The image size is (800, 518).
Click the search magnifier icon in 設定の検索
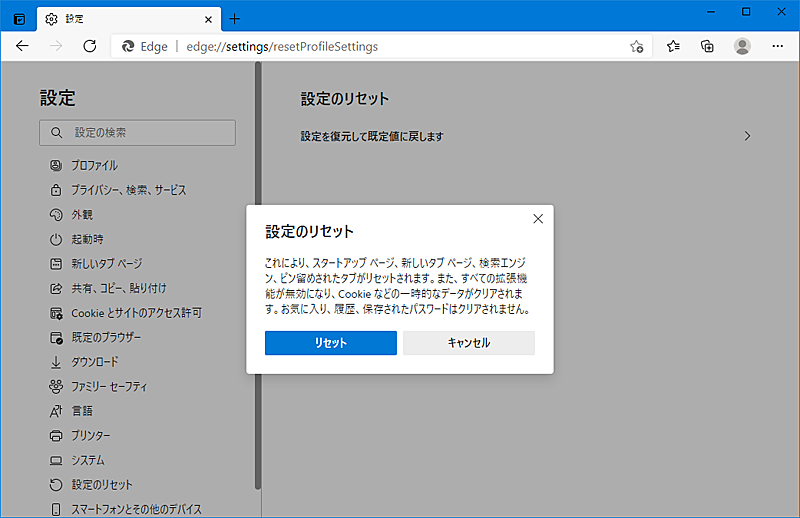point(56,133)
